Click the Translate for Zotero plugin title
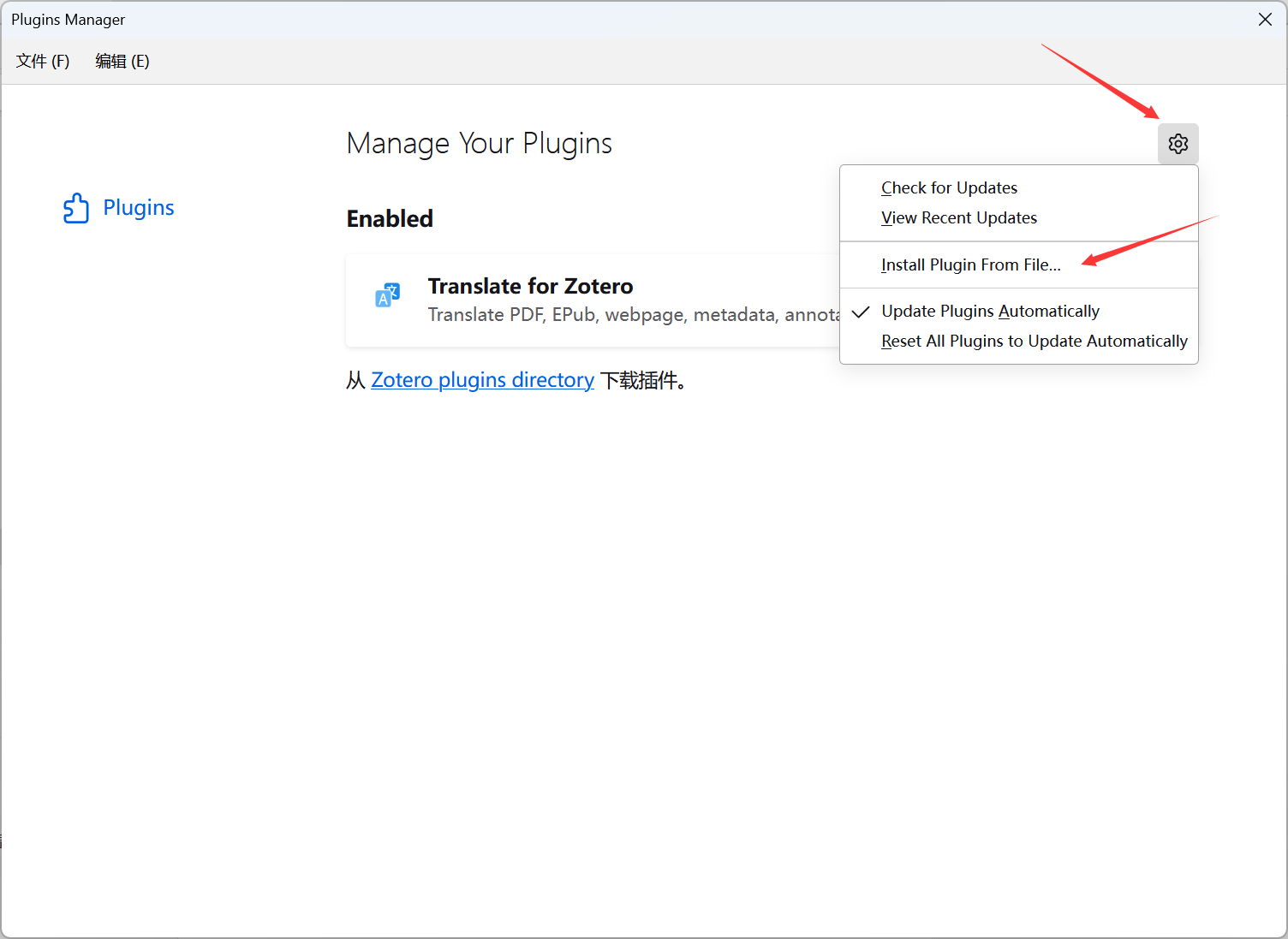 tap(530, 286)
